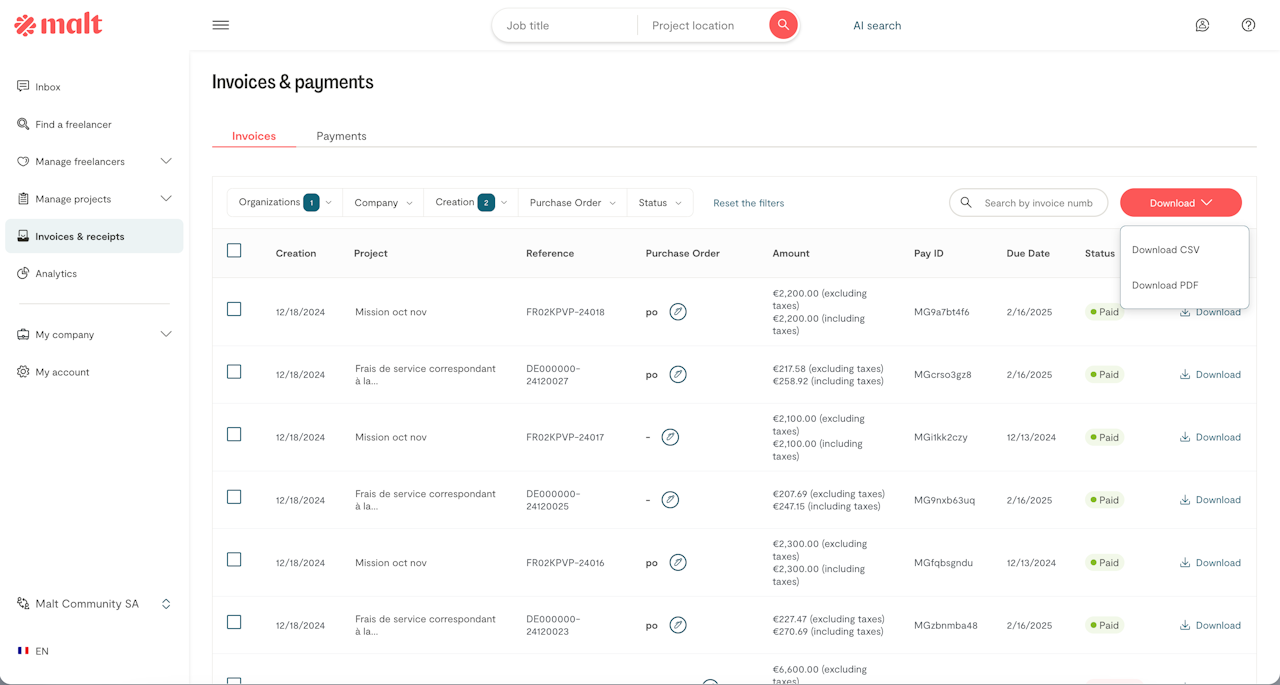The height and width of the screenshot is (685, 1280).
Task: Click Reset the filters link
Action: coord(748,203)
